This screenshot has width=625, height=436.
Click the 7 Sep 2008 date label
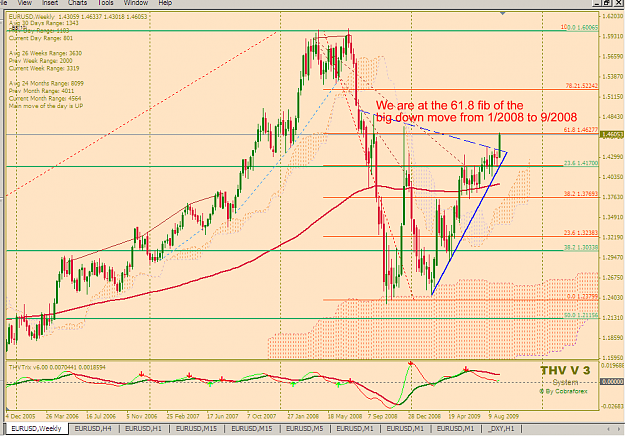383,416
